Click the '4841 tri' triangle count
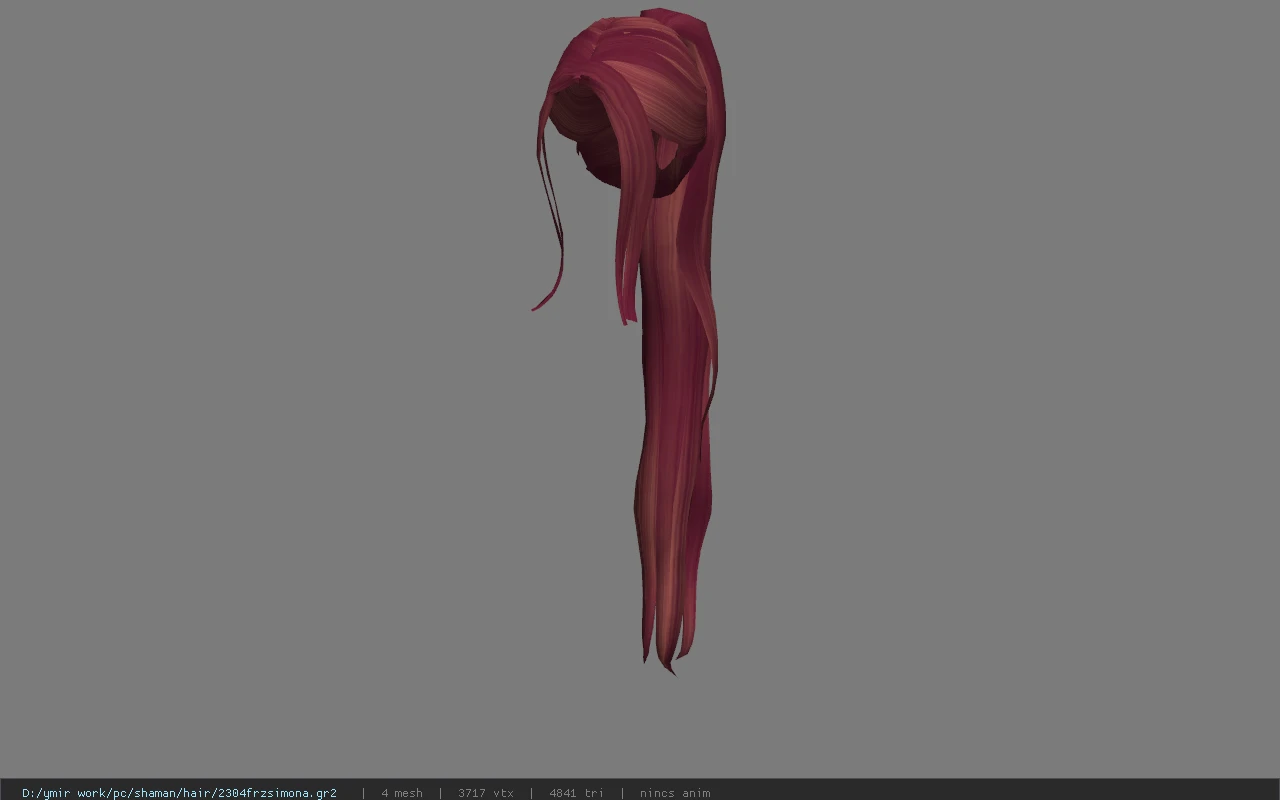 (576, 793)
